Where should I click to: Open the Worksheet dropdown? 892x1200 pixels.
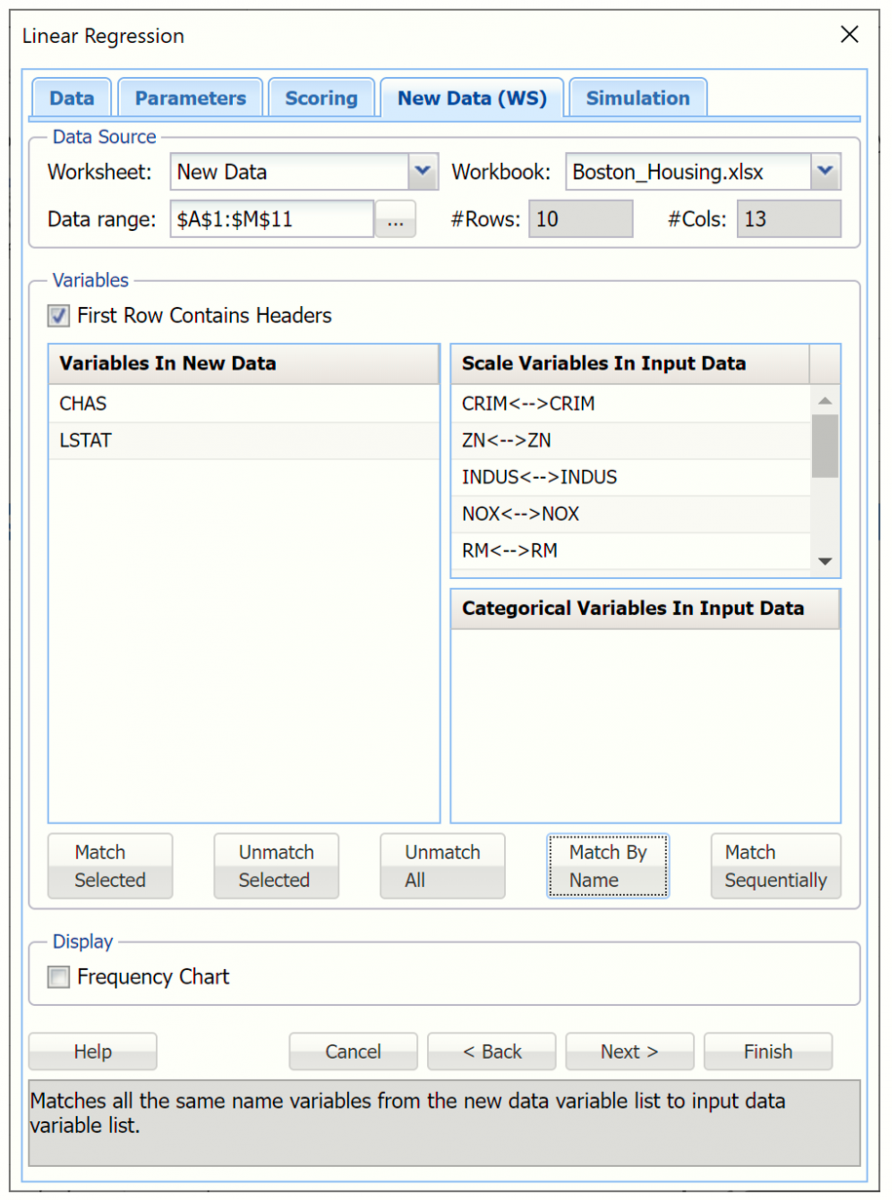(x=423, y=172)
